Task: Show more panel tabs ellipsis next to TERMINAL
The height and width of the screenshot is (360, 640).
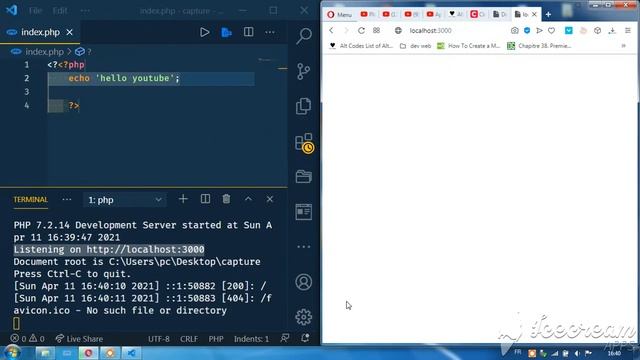Action: coord(67,200)
